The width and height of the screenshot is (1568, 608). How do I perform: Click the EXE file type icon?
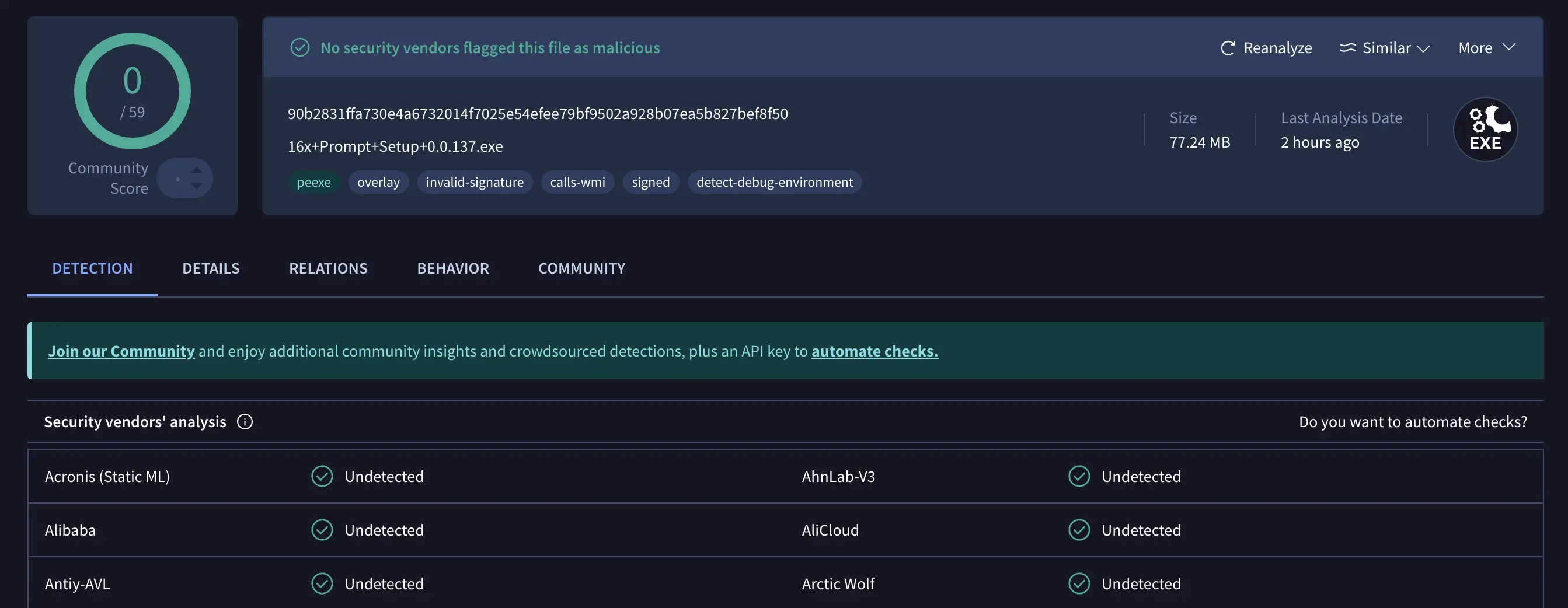tap(1485, 129)
